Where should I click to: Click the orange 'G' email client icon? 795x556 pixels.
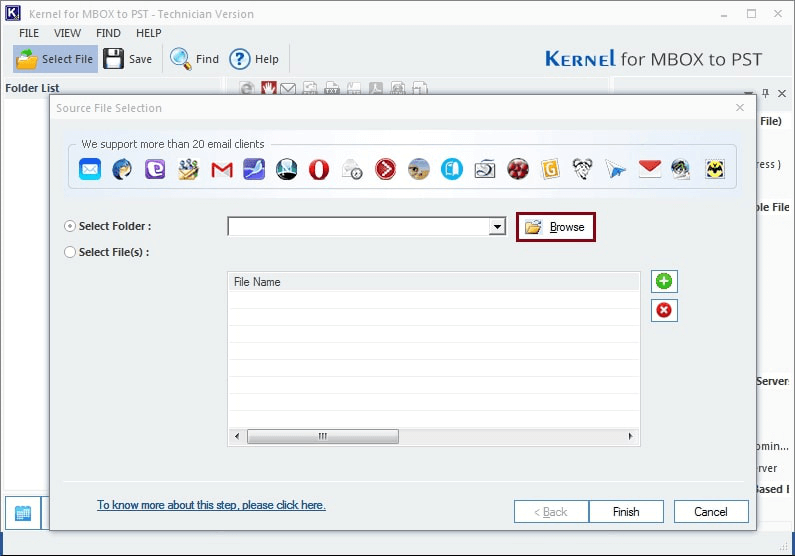coord(550,169)
